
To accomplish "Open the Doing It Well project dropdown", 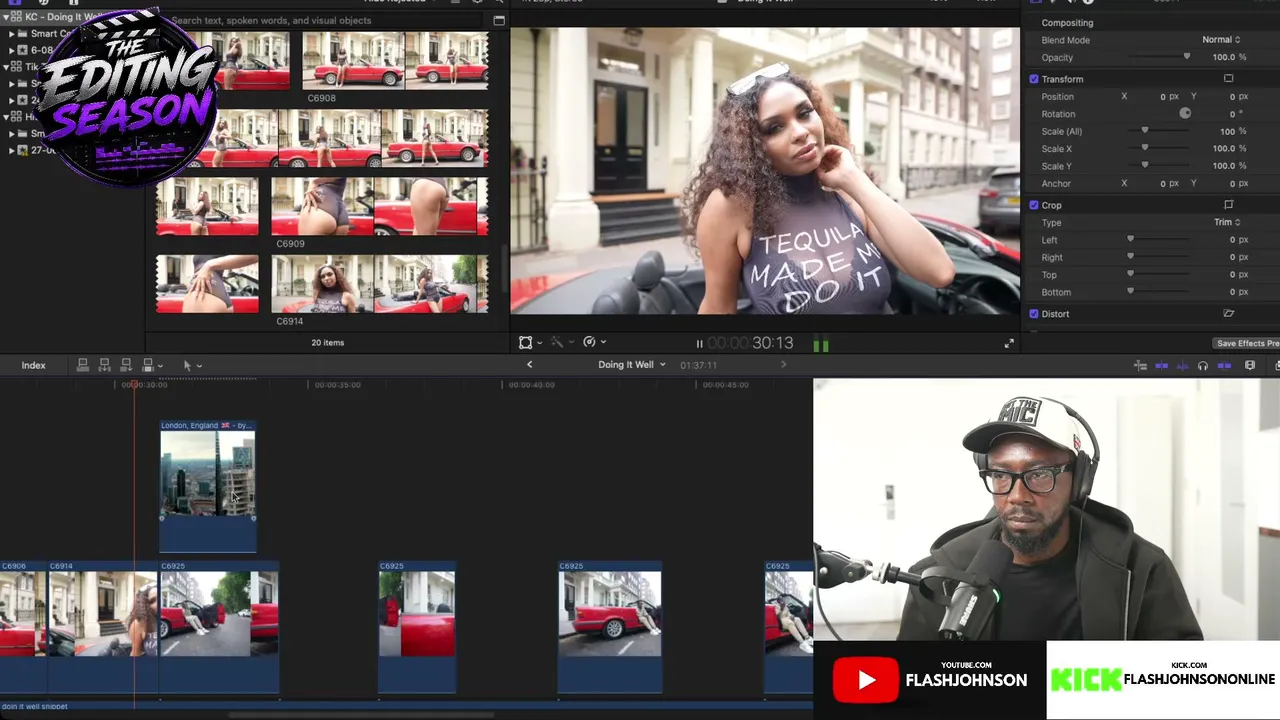I will click(632, 365).
